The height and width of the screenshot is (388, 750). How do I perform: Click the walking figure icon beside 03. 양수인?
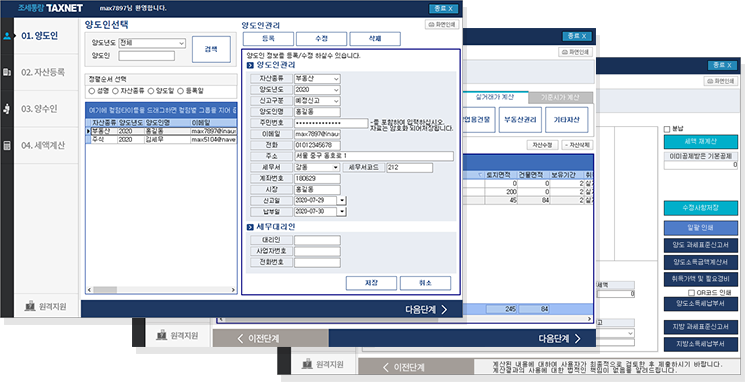coord(7,109)
